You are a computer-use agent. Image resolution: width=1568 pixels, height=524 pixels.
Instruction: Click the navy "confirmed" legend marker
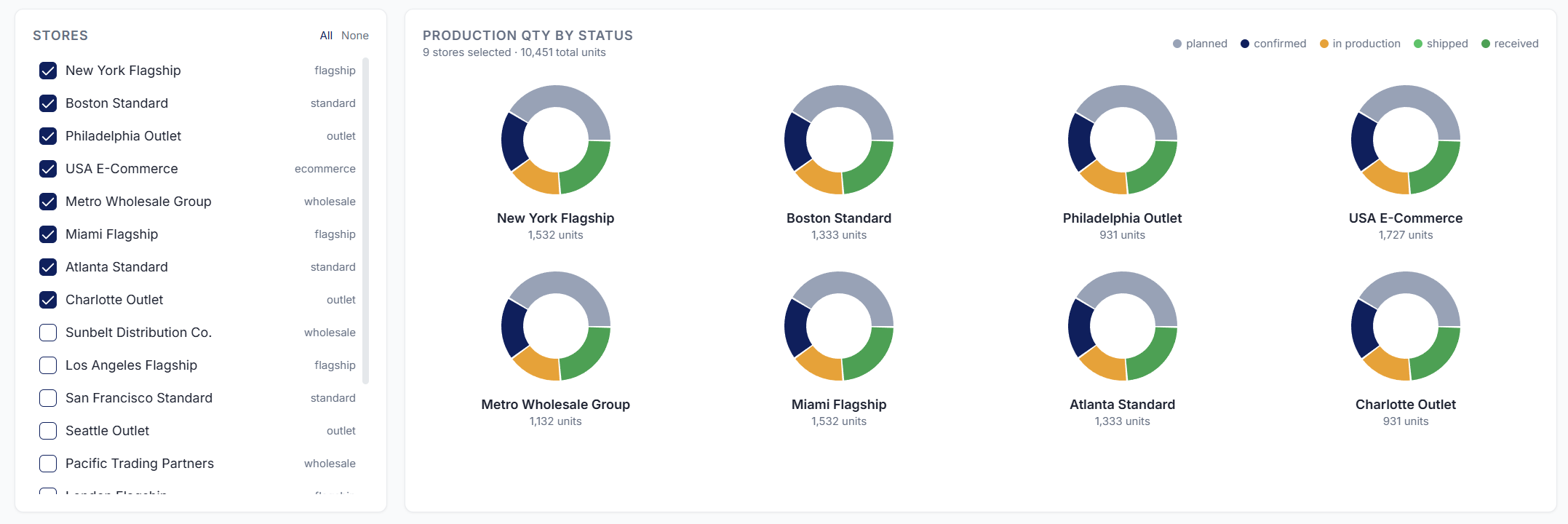pos(1246,43)
